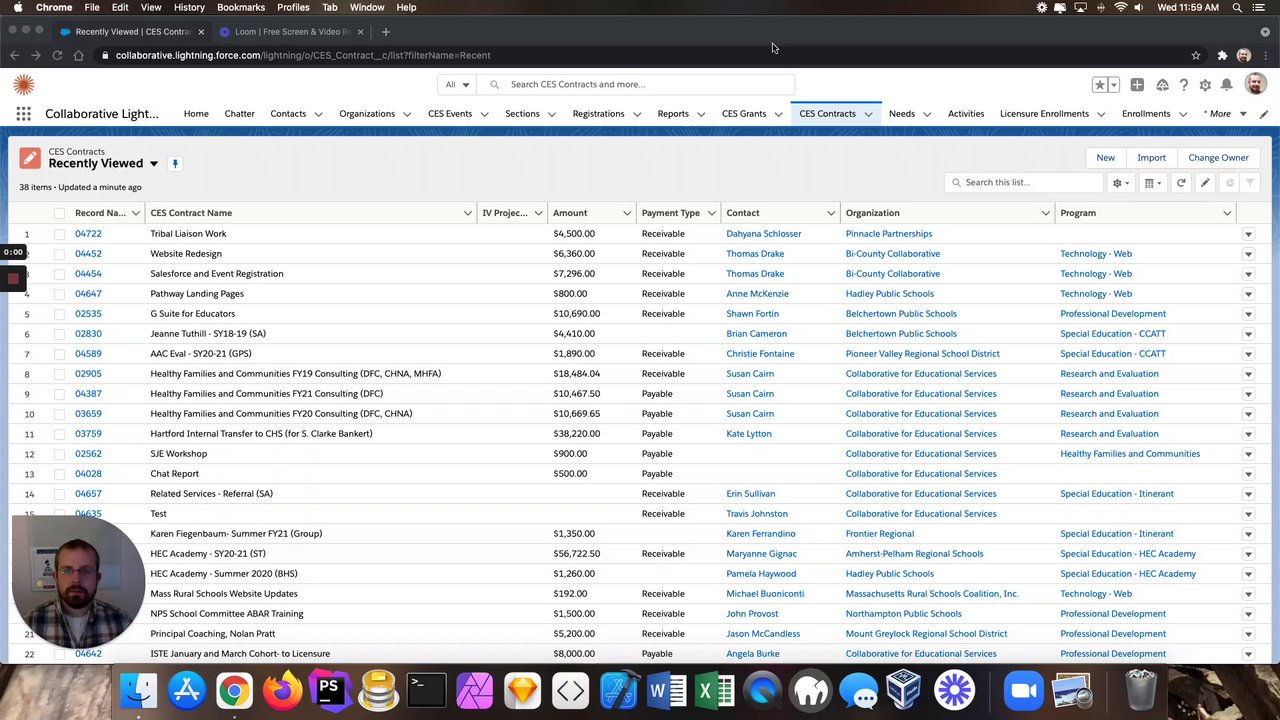Launch Excel from the Dock
This screenshot has width=1280, height=720.
point(714,691)
